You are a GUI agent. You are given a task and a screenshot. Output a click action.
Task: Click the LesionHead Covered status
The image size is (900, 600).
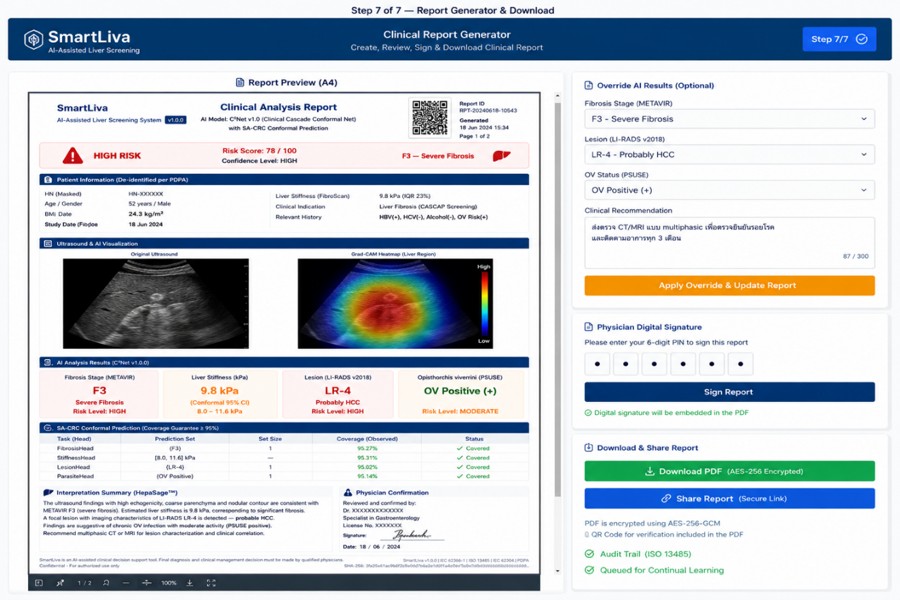[474, 467]
